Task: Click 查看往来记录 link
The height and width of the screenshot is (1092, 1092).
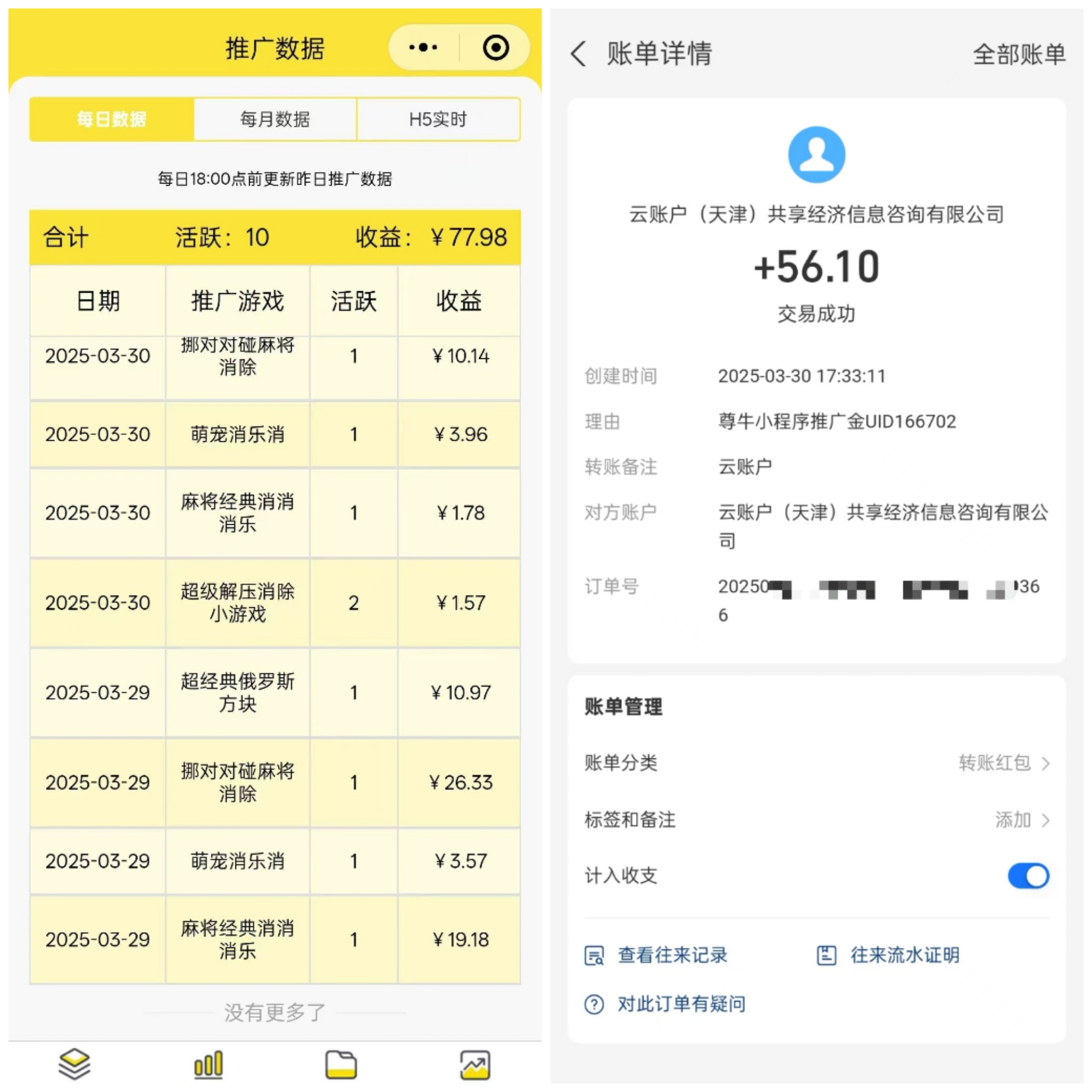Action: [x=672, y=954]
